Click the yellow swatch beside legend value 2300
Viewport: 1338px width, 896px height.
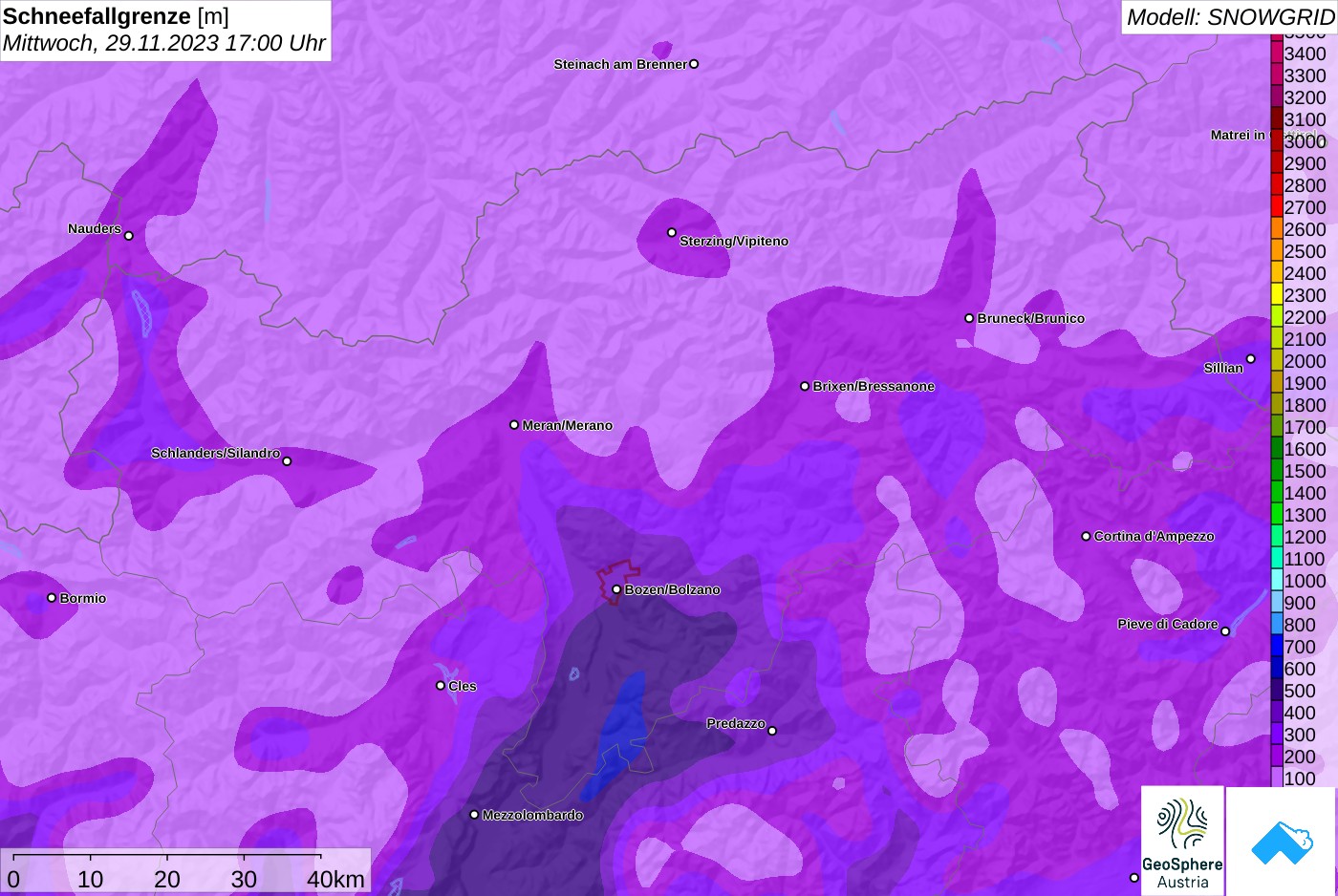[x=1277, y=294]
